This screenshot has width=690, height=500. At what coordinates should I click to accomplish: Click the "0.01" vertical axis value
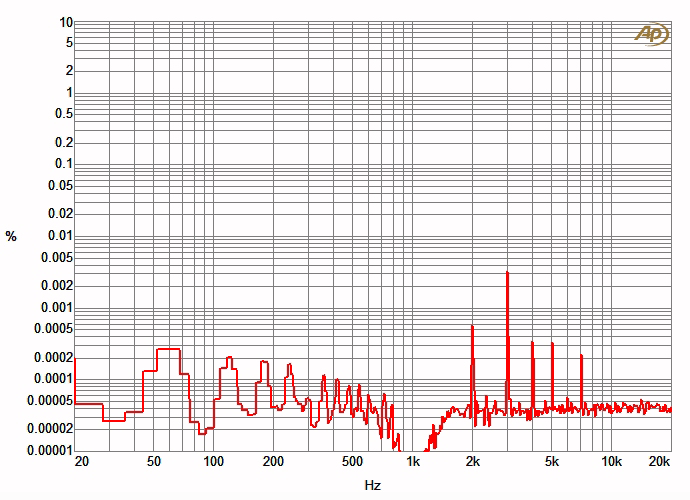(60, 235)
